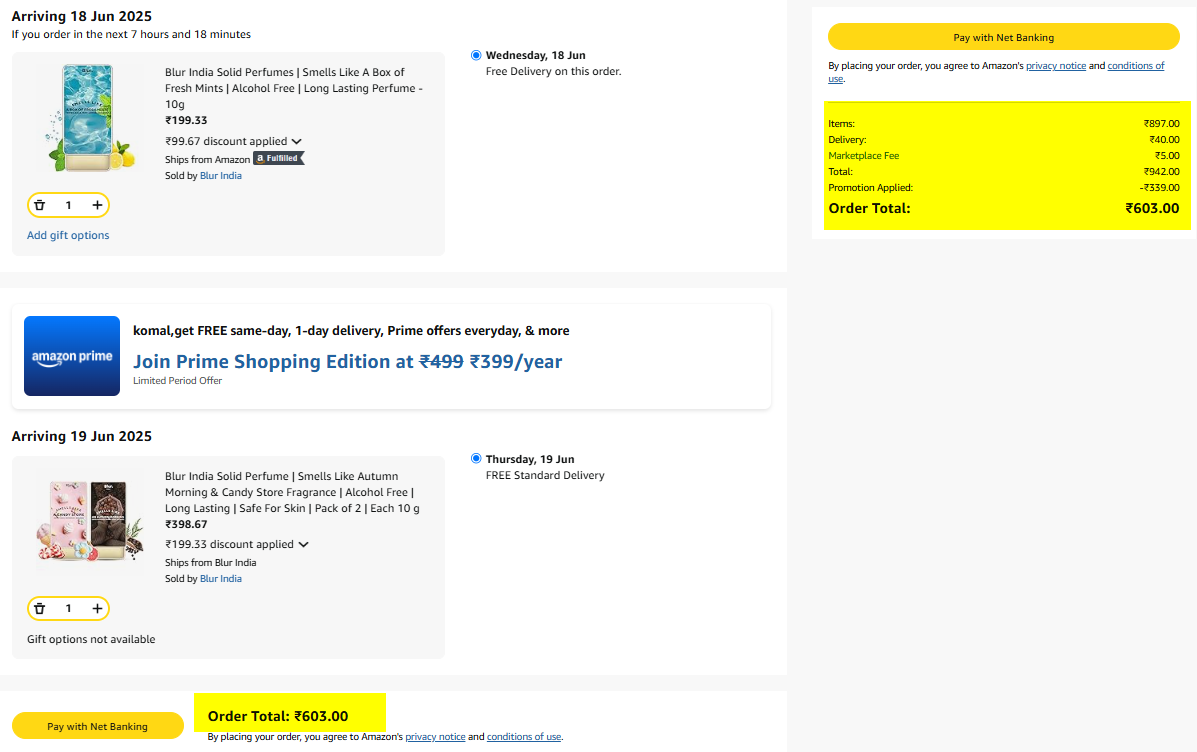This screenshot has width=1197, height=752.
Task: Click Join Prime Shopping Edition offer
Action: pos(347,361)
